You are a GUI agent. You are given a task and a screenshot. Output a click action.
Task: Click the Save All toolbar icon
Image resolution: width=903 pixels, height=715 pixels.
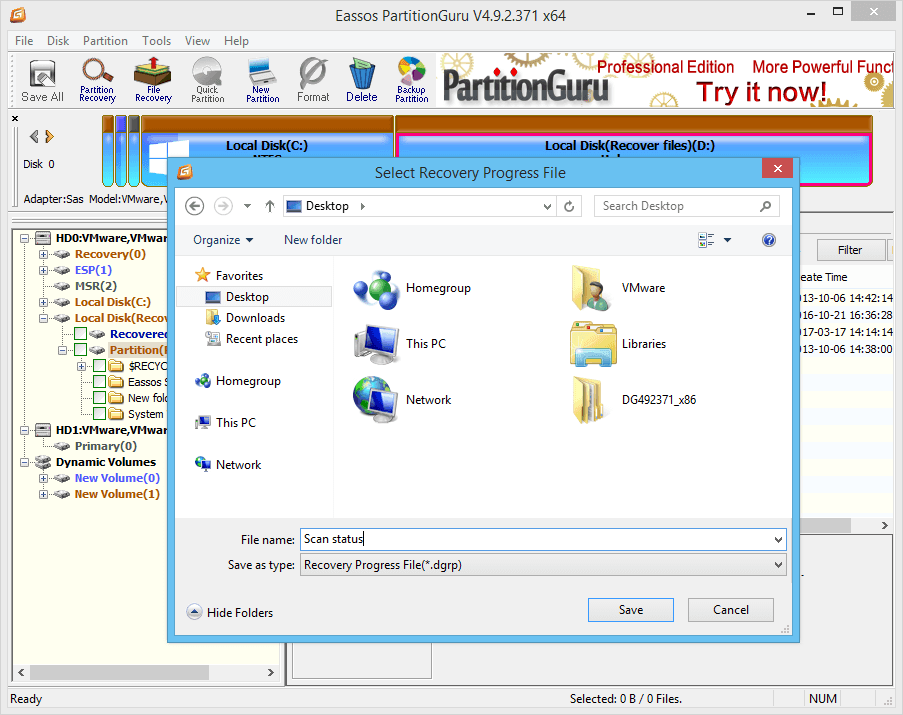[x=42, y=81]
